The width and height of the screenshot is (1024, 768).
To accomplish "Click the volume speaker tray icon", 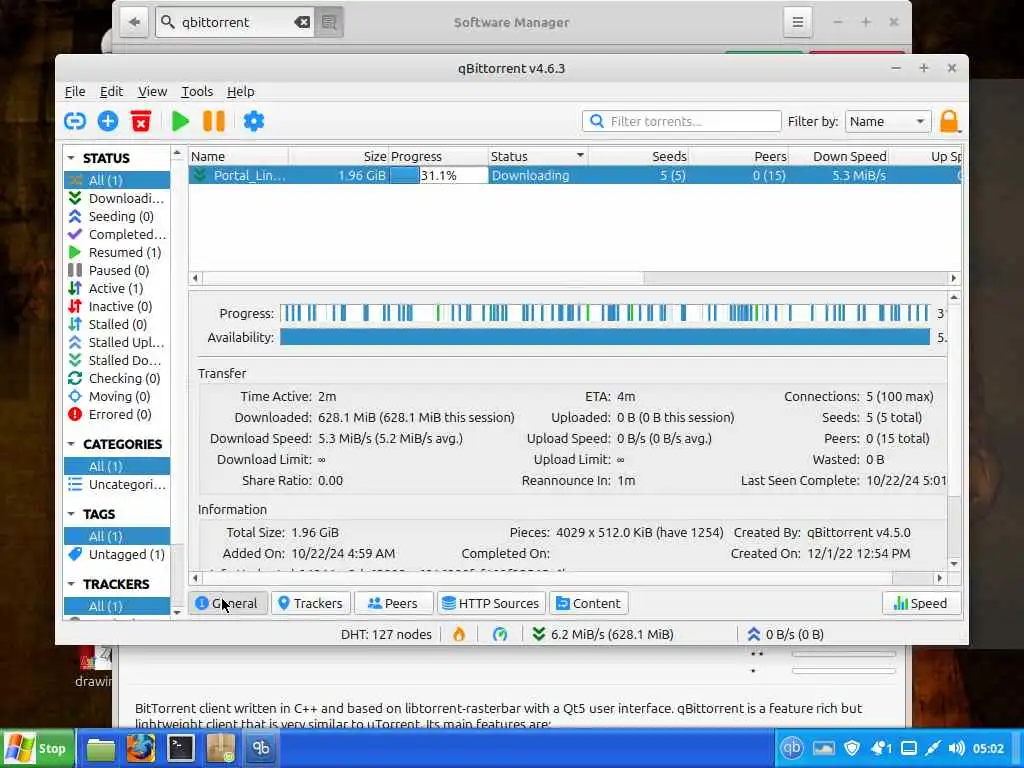I will tap(956, 748).
